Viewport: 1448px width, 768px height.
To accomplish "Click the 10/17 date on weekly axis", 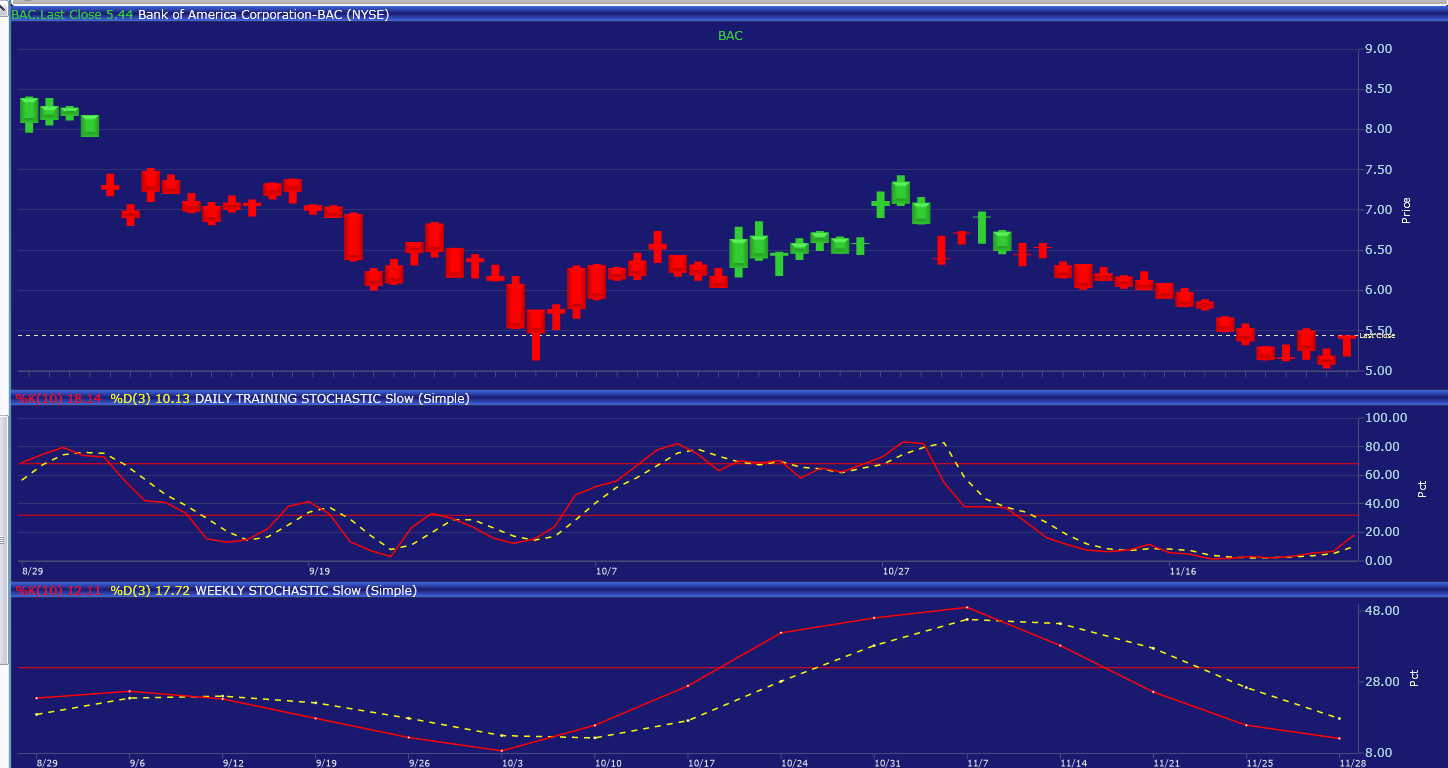I will (x=701, y=763).
